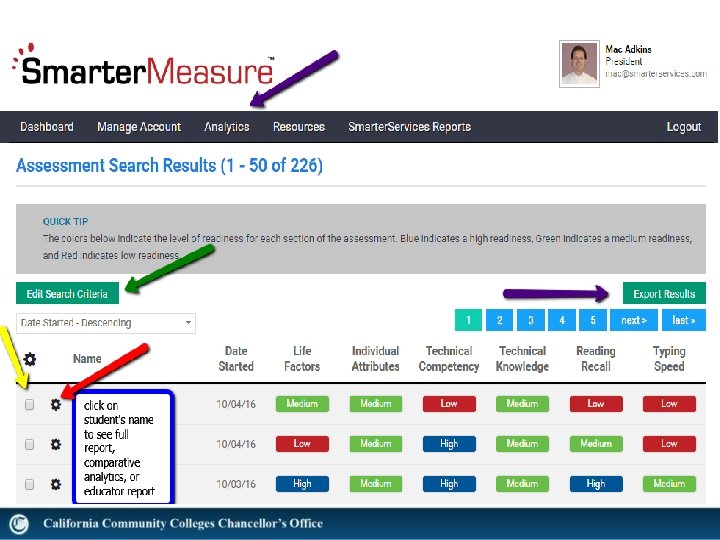Open the Dashboard menu
The image size is (720, 540).
(47, 127)
